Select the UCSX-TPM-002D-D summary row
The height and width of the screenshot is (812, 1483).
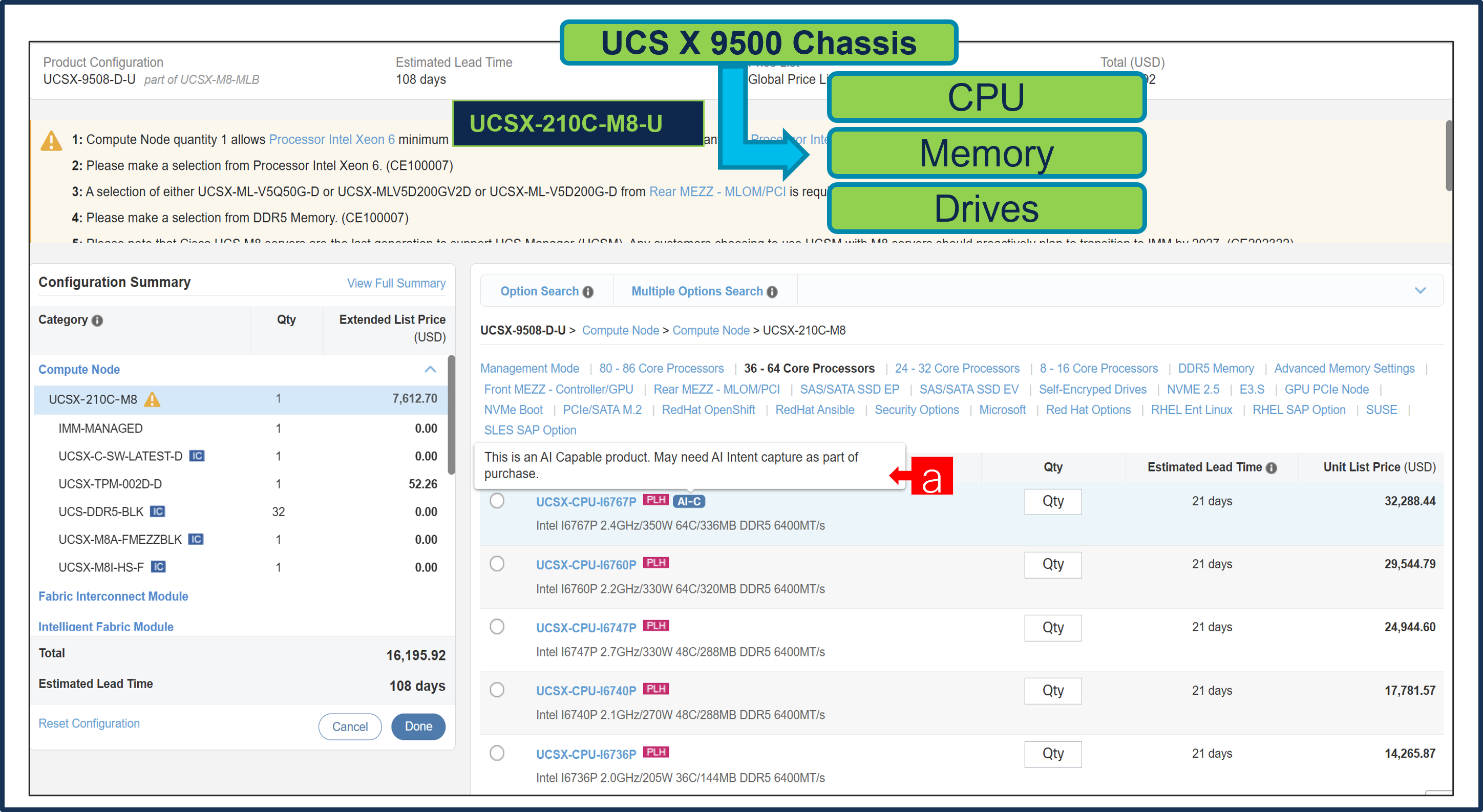click(x=241, y=484)
